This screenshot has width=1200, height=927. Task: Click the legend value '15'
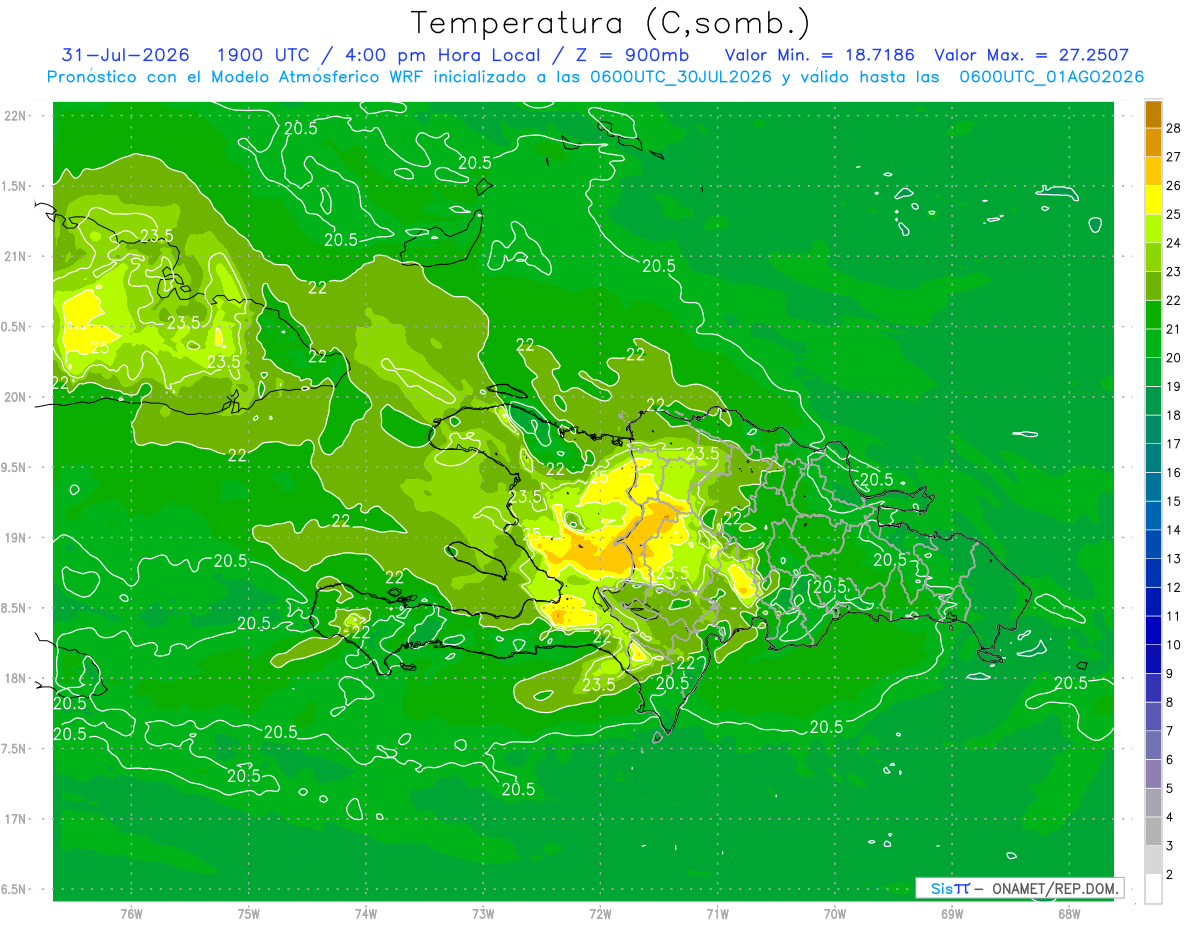(1173, 501)
